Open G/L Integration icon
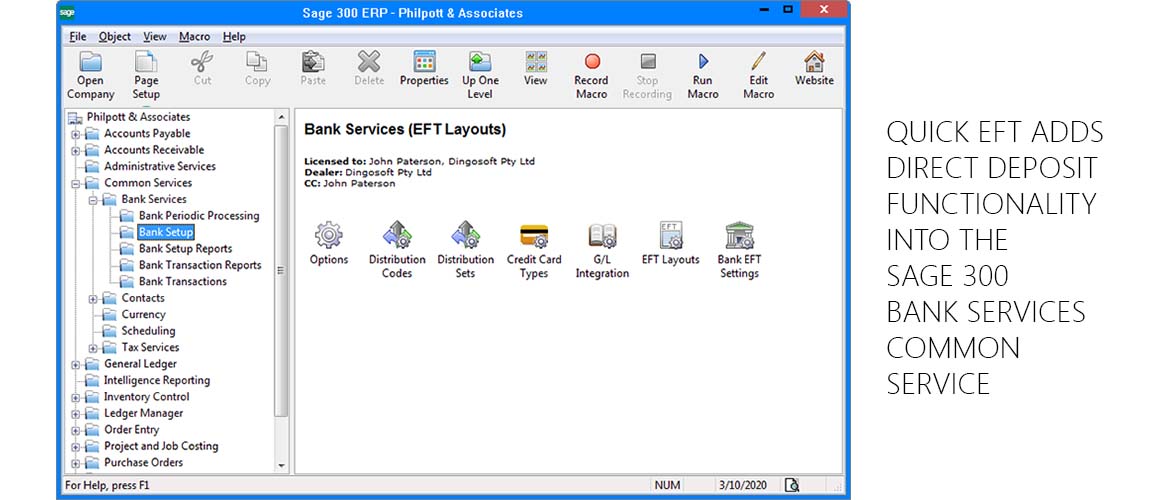 [602, 250]
